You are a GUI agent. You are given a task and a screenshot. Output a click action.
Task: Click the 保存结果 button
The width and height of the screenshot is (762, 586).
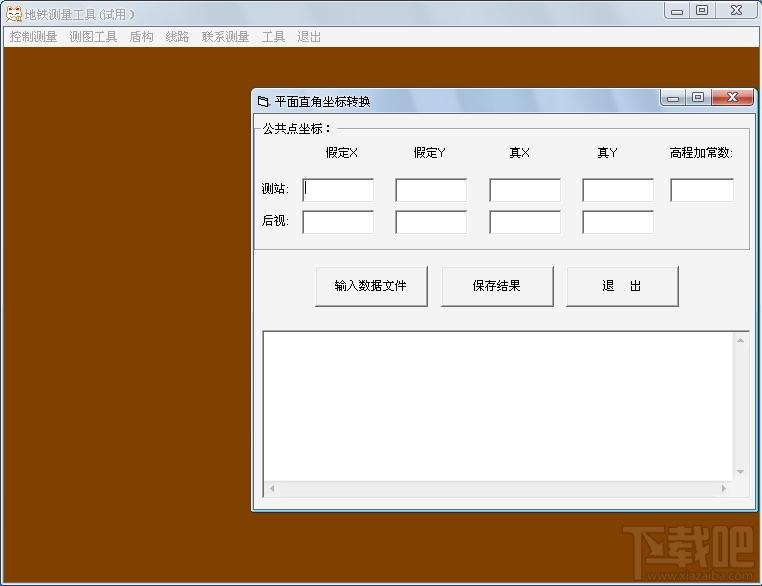(497, 286)
